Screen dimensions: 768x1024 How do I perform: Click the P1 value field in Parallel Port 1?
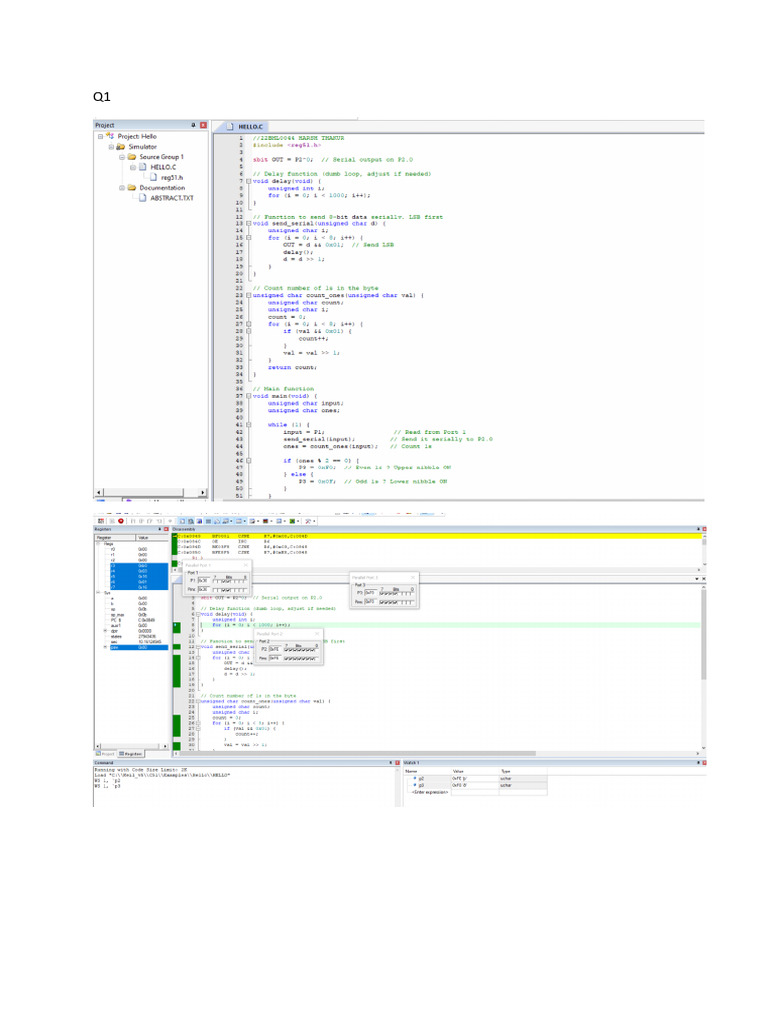coord(204,581)
